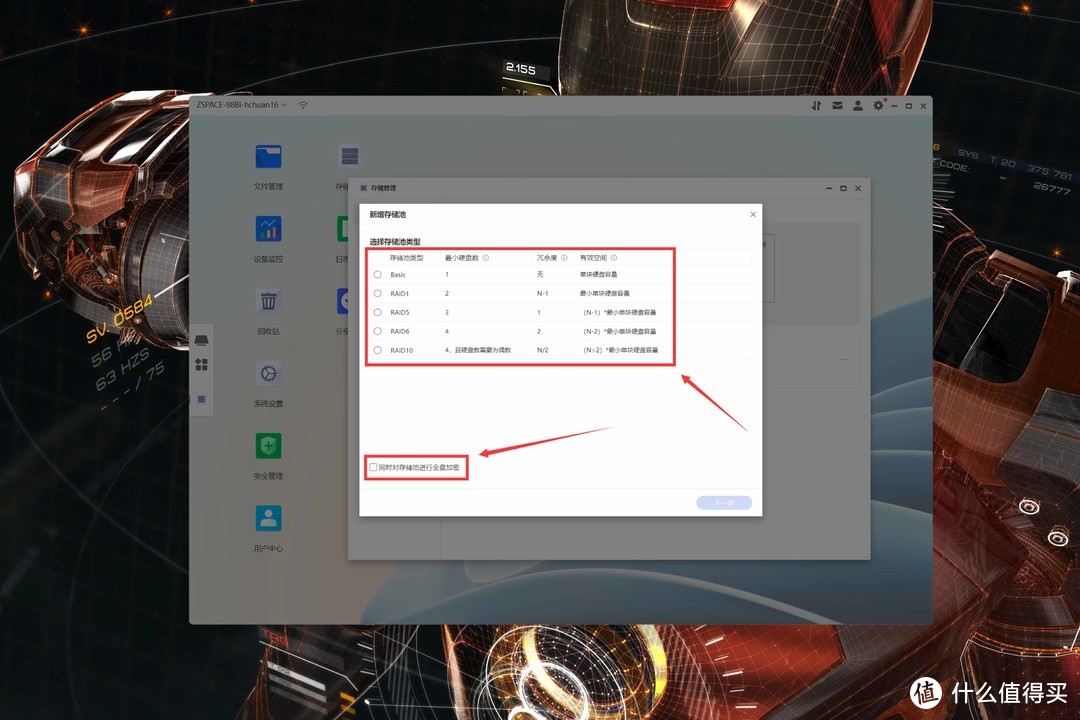Click the info icon beside 最小硬盘数
1080x720 pixels.
pos(486,257)
